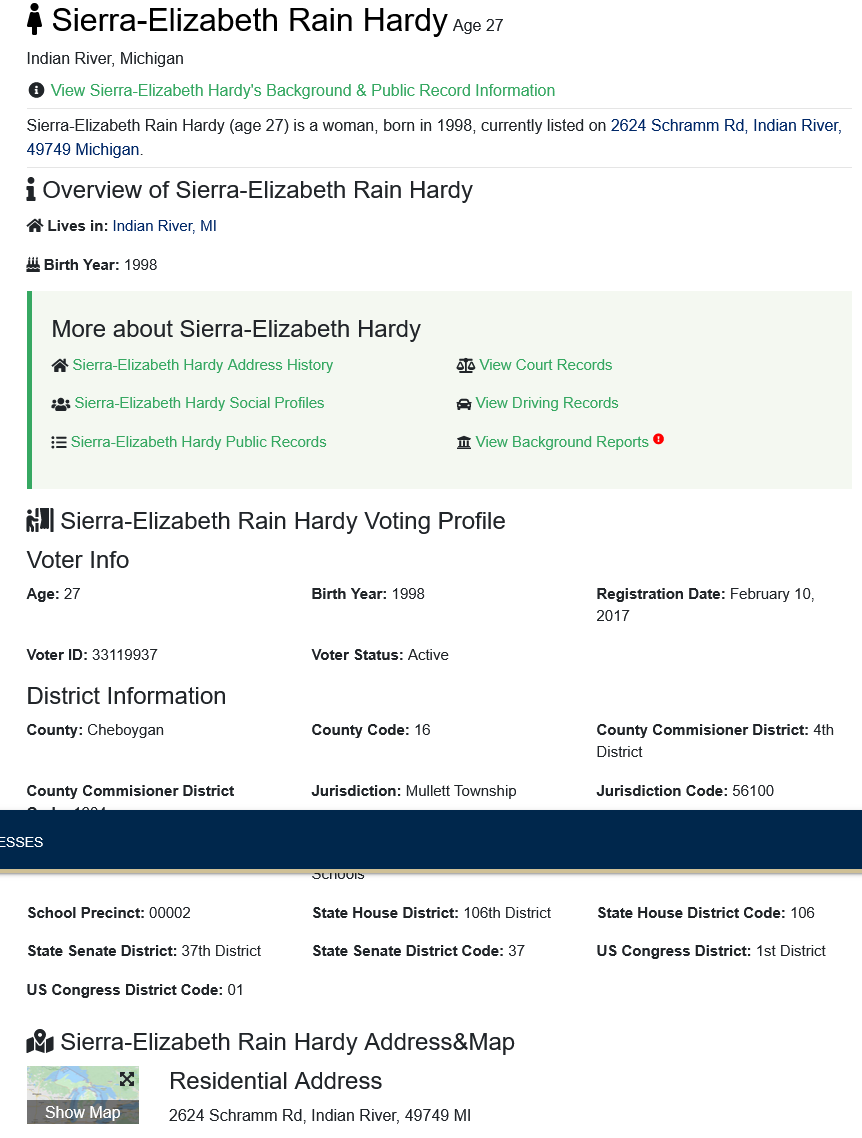
Task: Open Sierra-Elizabeth Hardy Public Records link
Action: coord(199,442)
